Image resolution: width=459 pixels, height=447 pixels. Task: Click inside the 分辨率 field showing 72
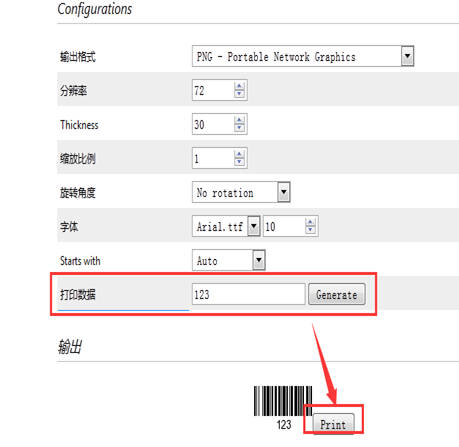214,90
